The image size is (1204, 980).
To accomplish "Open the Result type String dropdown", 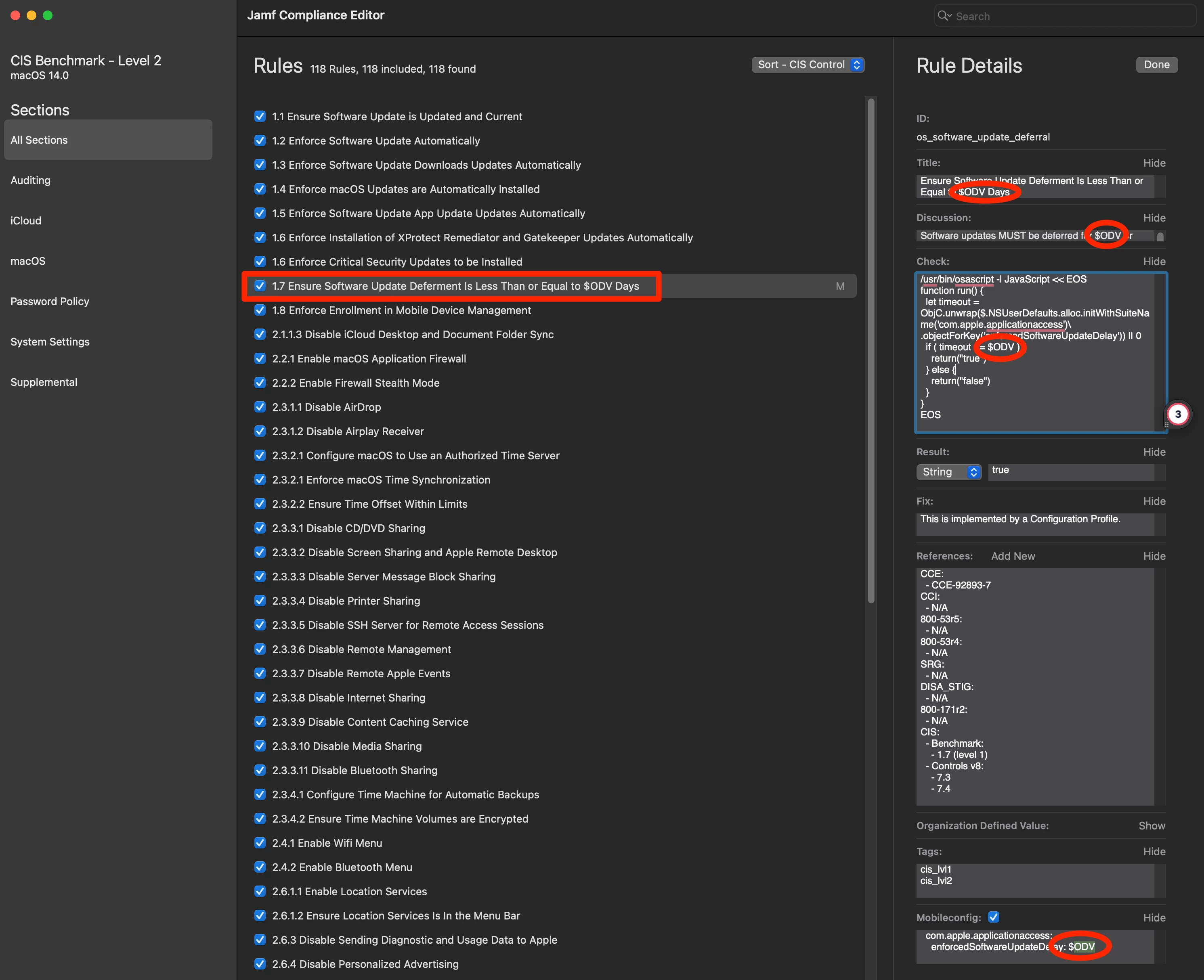I will (949, 472).
